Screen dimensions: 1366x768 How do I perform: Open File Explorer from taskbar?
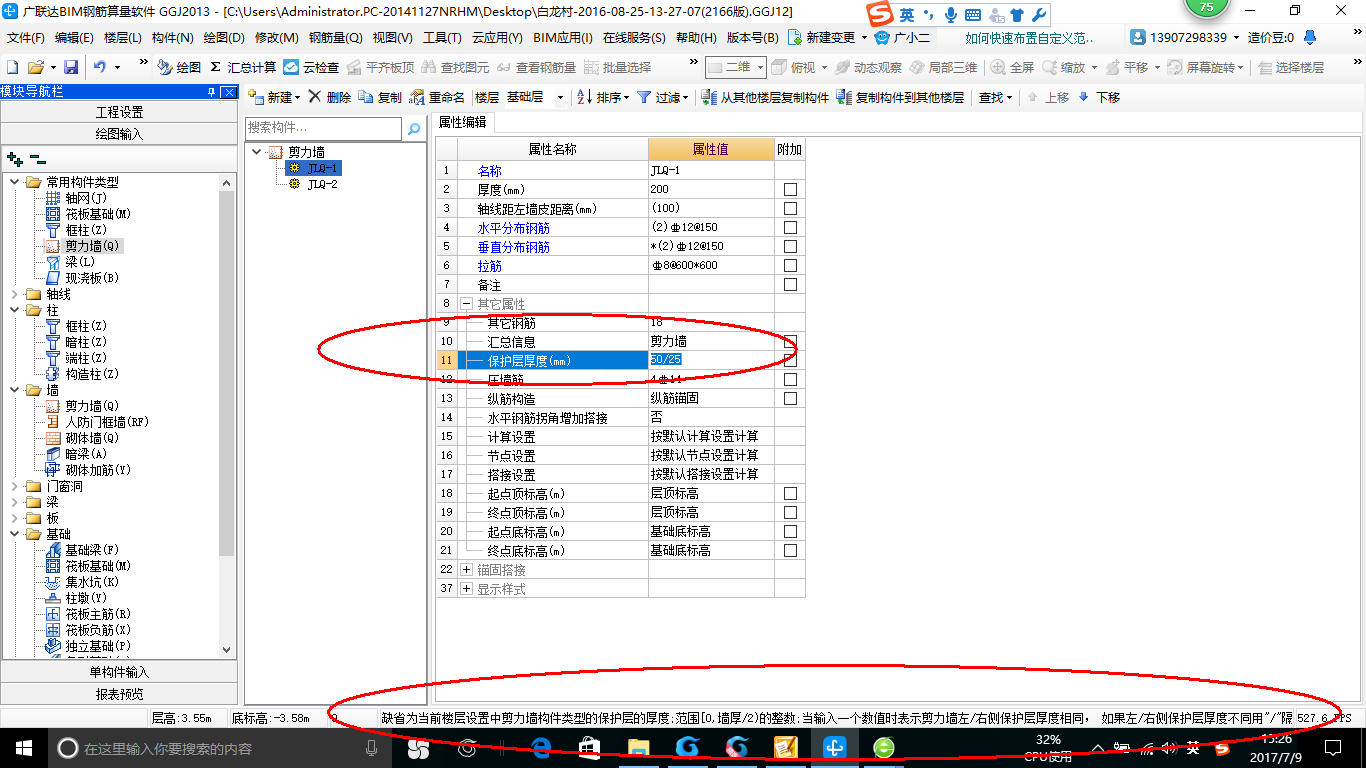pos(638,747)
